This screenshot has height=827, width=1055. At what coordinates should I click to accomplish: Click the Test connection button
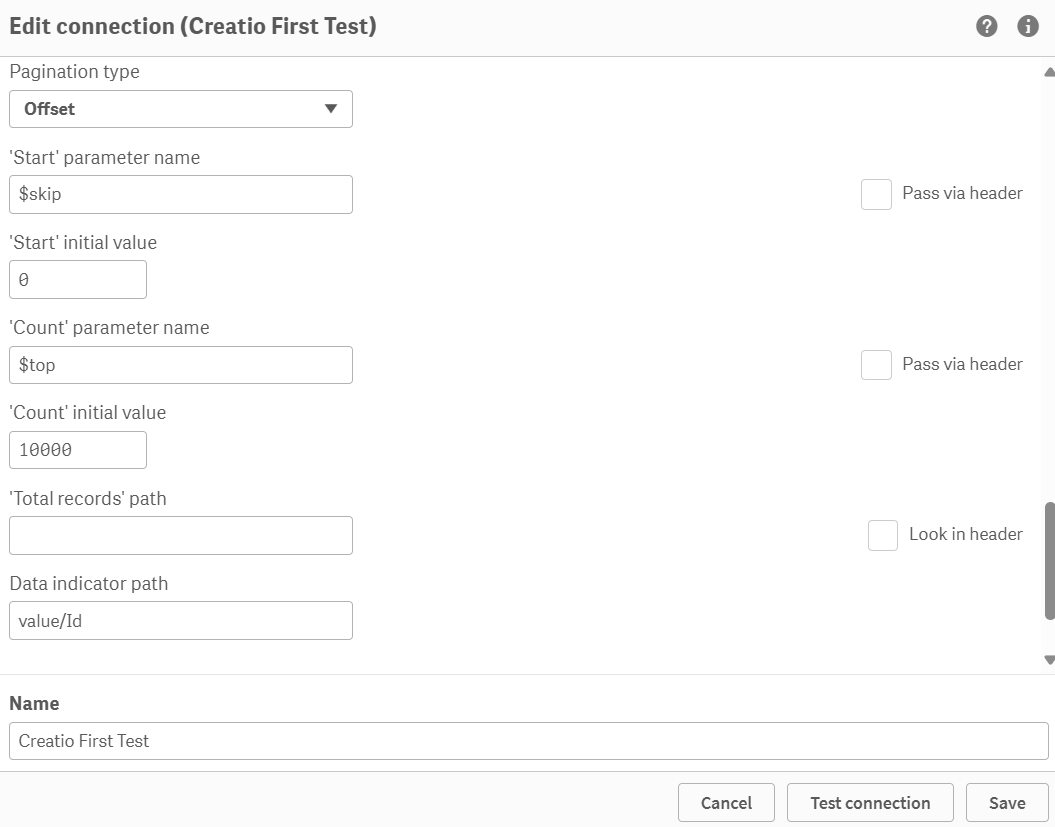[x=870, y=803]
